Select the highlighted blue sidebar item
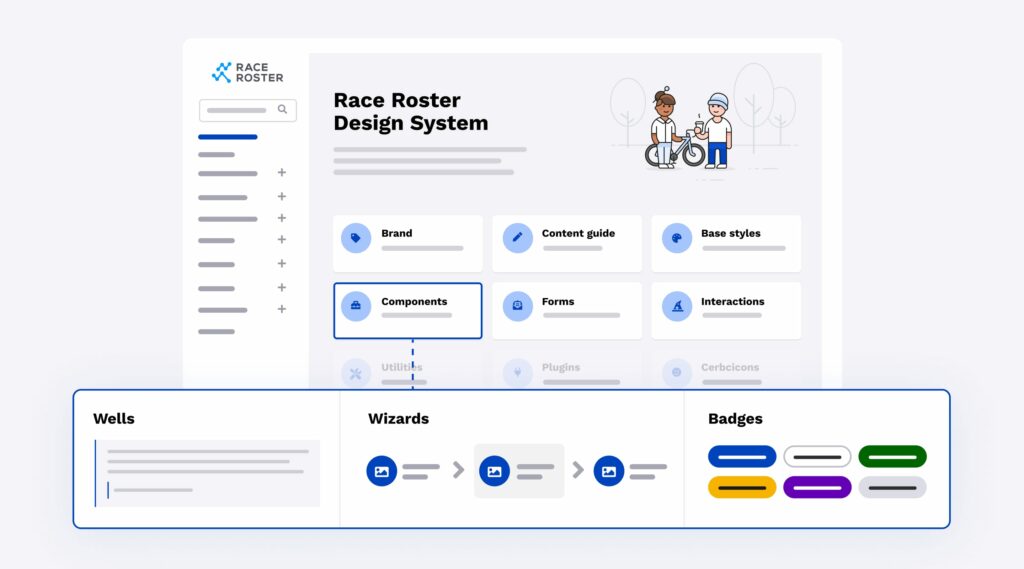Viewport: 1024px width, 569px height. [228, 137]
